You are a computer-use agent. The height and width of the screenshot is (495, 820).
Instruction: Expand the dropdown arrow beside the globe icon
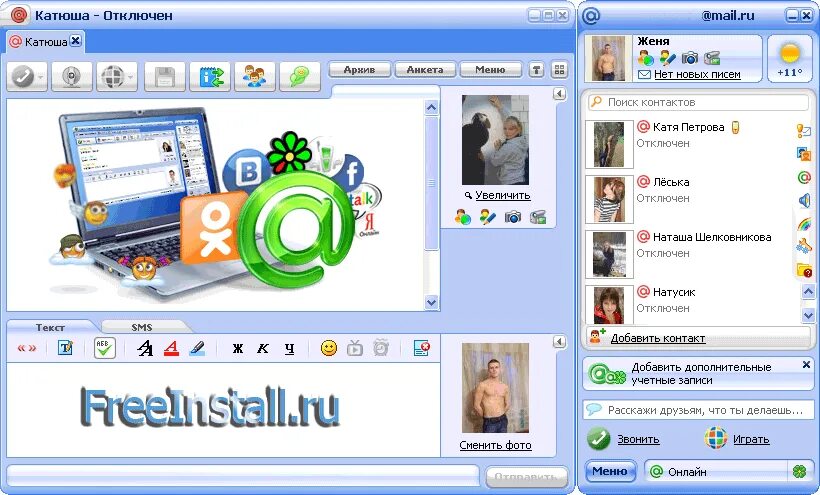[130, 77]
